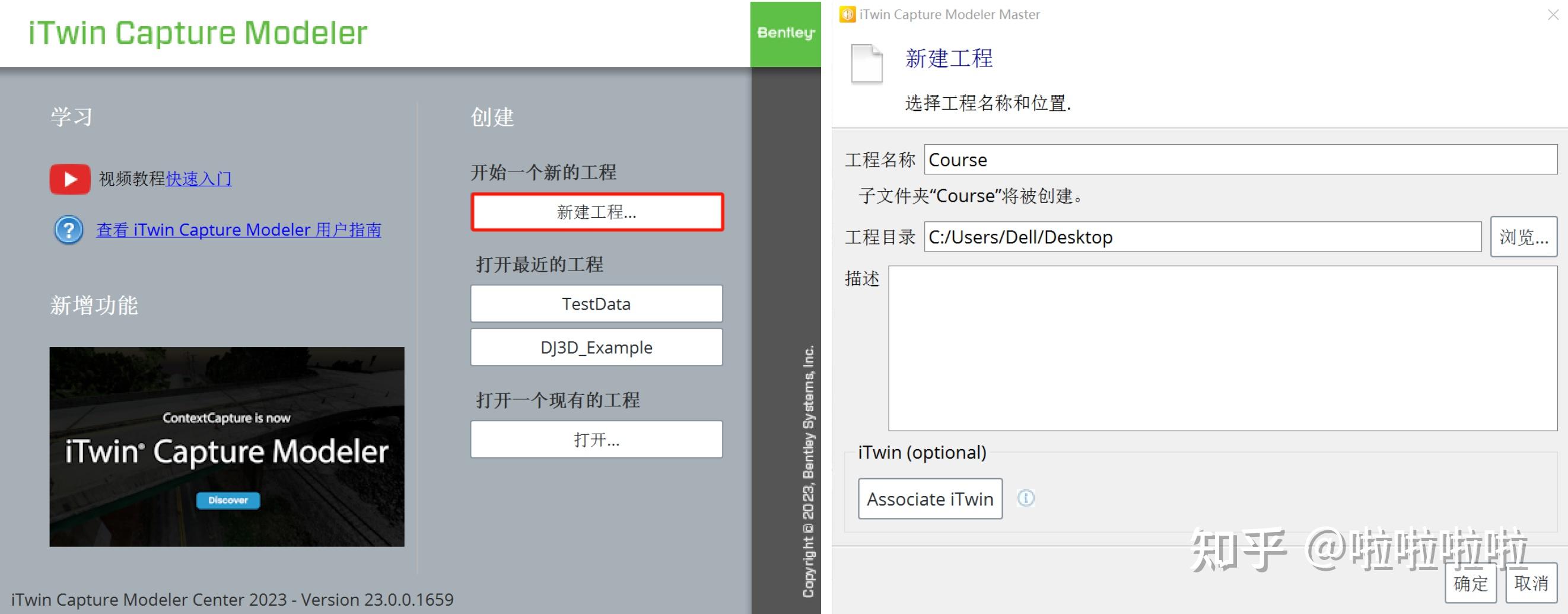Confirm project creation with 确定
The height and width of the screenshot is (614, 1568).
click(x=1471, y=583)
